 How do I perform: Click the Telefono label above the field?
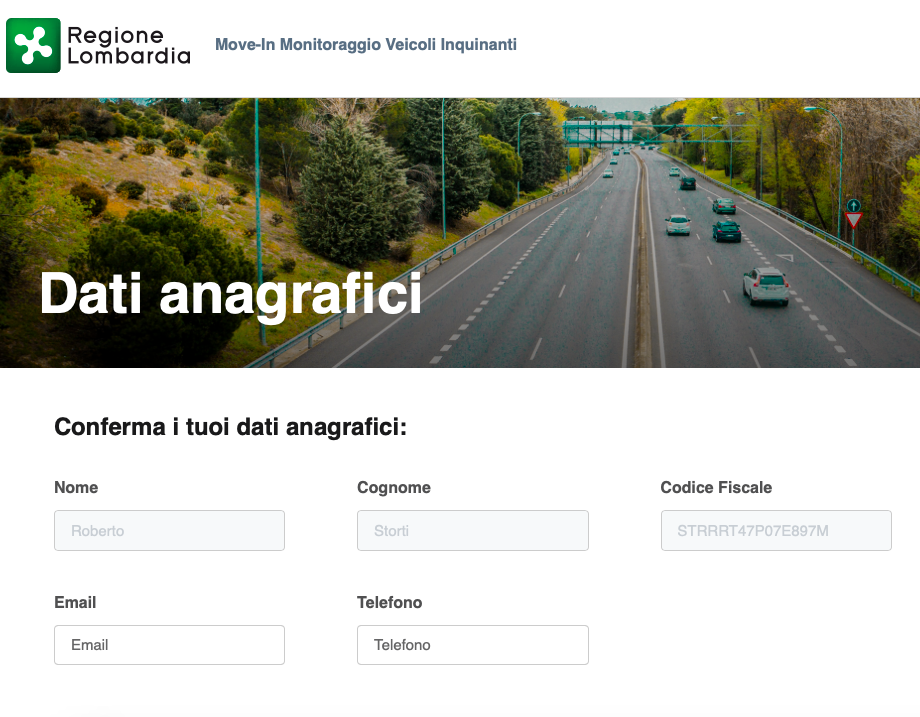tap(390, 603)
